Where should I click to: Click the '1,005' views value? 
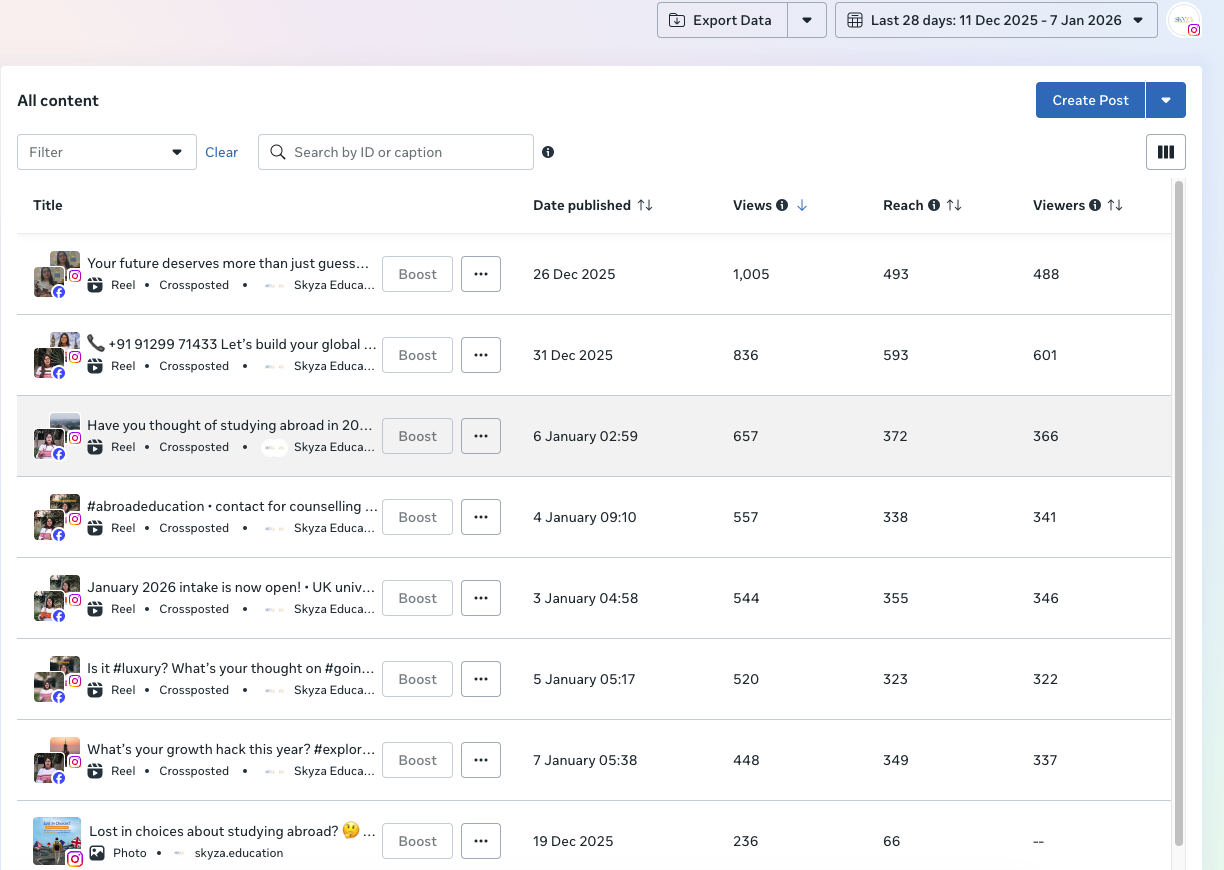pos(751,274)
